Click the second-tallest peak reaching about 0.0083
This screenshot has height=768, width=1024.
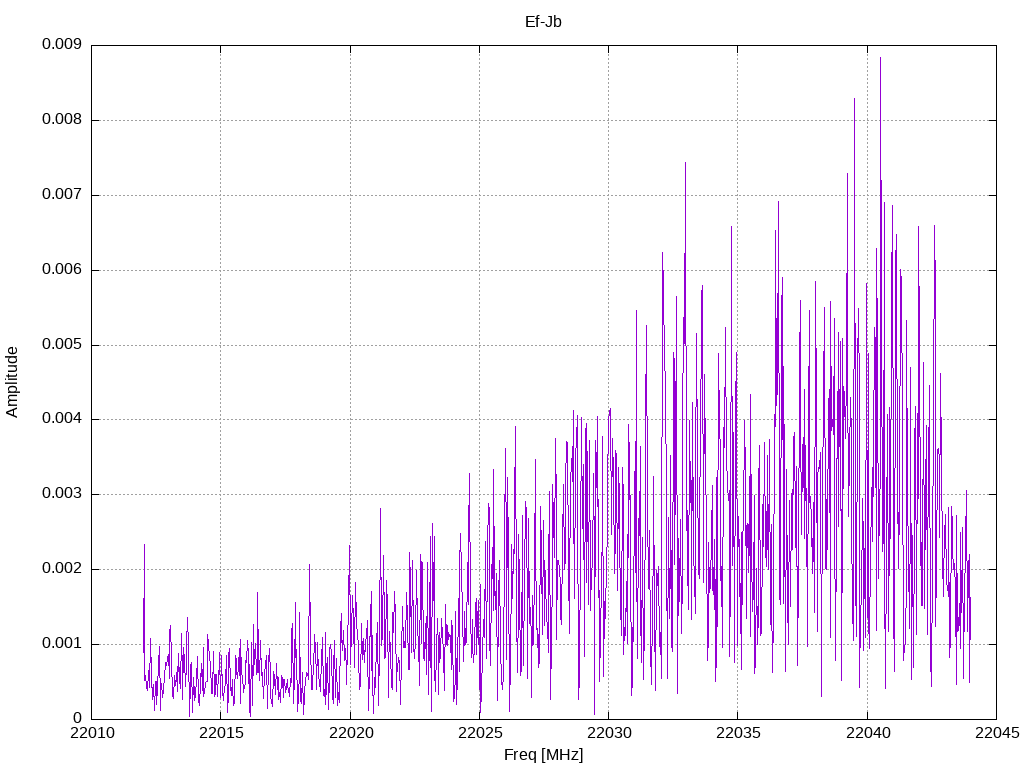click(x=854, y=100)
